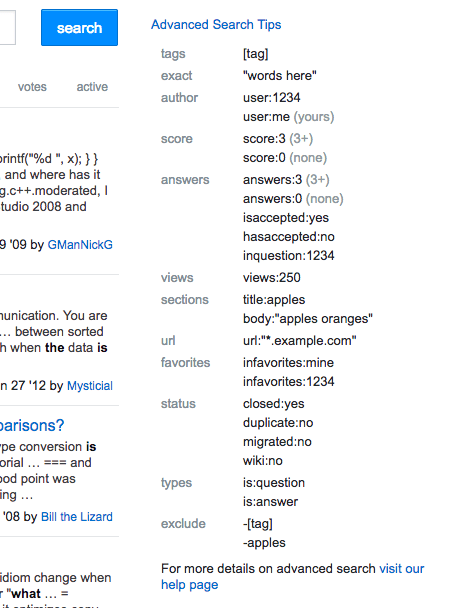Screen dimensions: 466x608
Task: Click the hasaccepted:no tip text
Action: (x=289, y=237)
